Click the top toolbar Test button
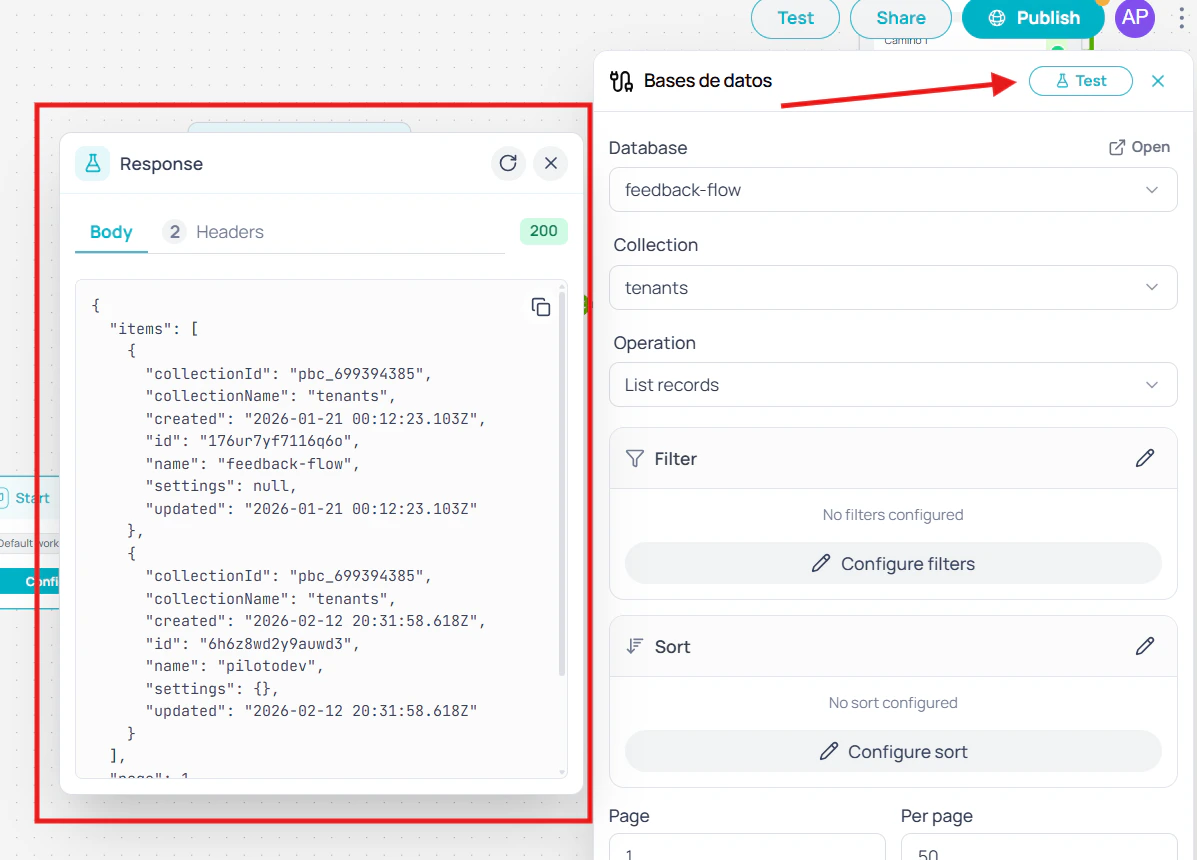 point(795,18)
